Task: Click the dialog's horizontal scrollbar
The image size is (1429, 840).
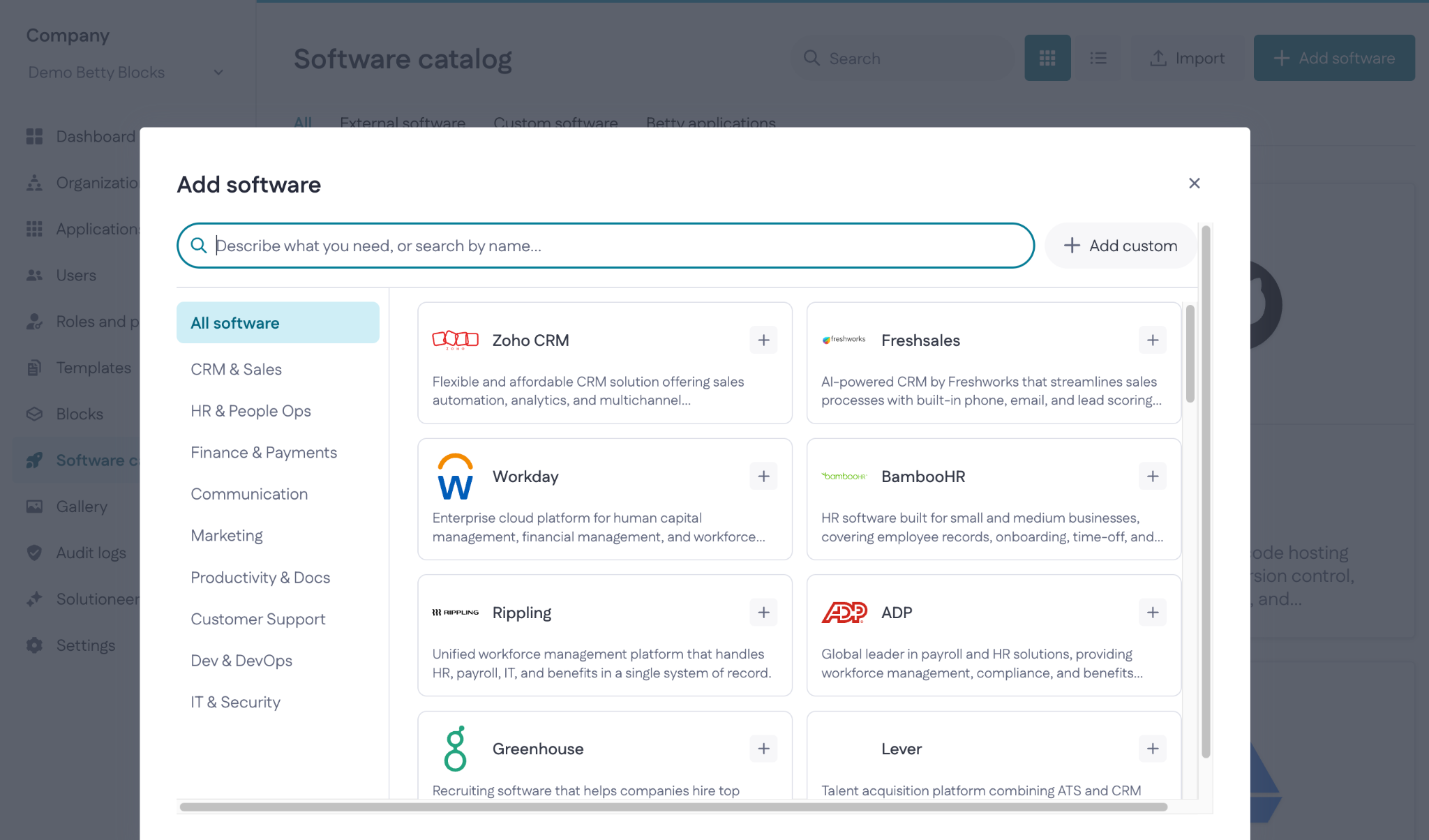Action: tap(673, 807)
